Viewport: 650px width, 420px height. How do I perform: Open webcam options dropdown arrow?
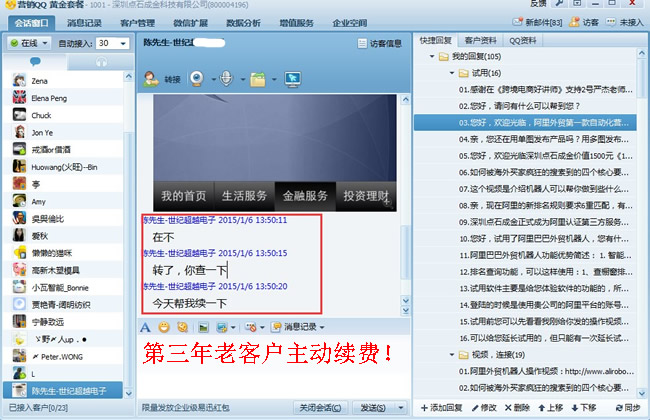click(x=213, y=79)
